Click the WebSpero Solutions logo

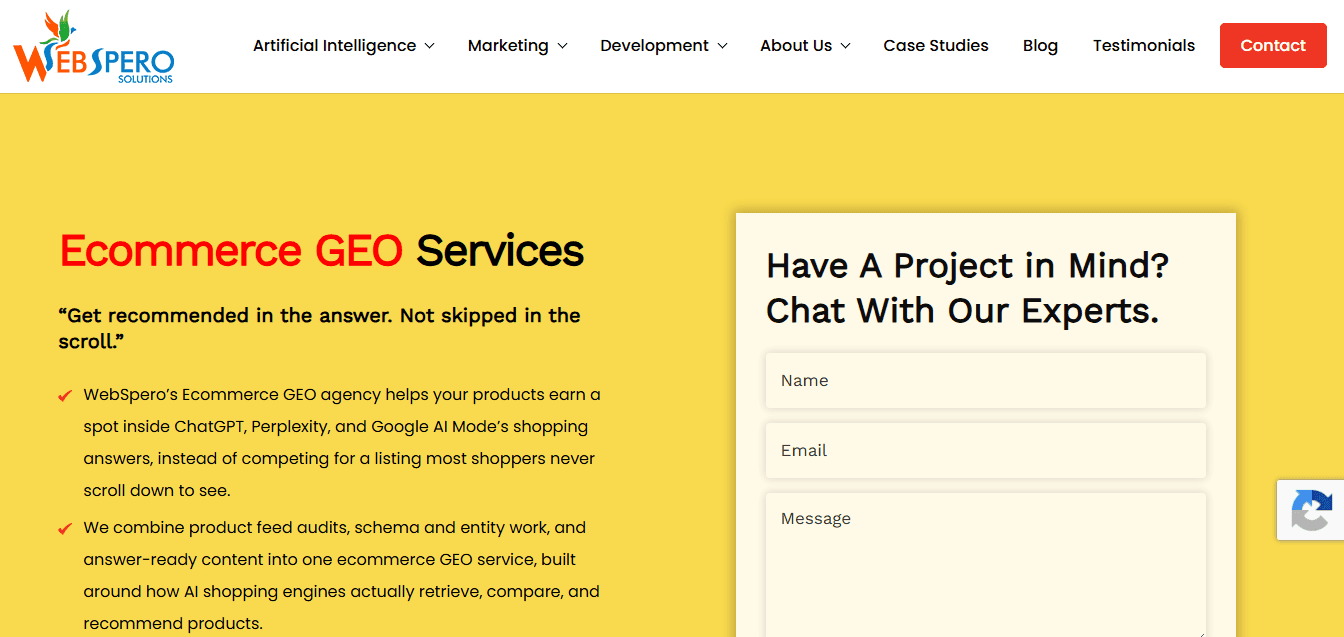94,47
